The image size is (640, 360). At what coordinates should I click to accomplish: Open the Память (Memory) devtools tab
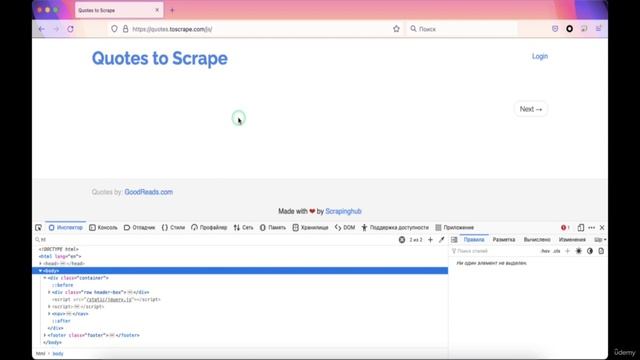pos(273,227)
